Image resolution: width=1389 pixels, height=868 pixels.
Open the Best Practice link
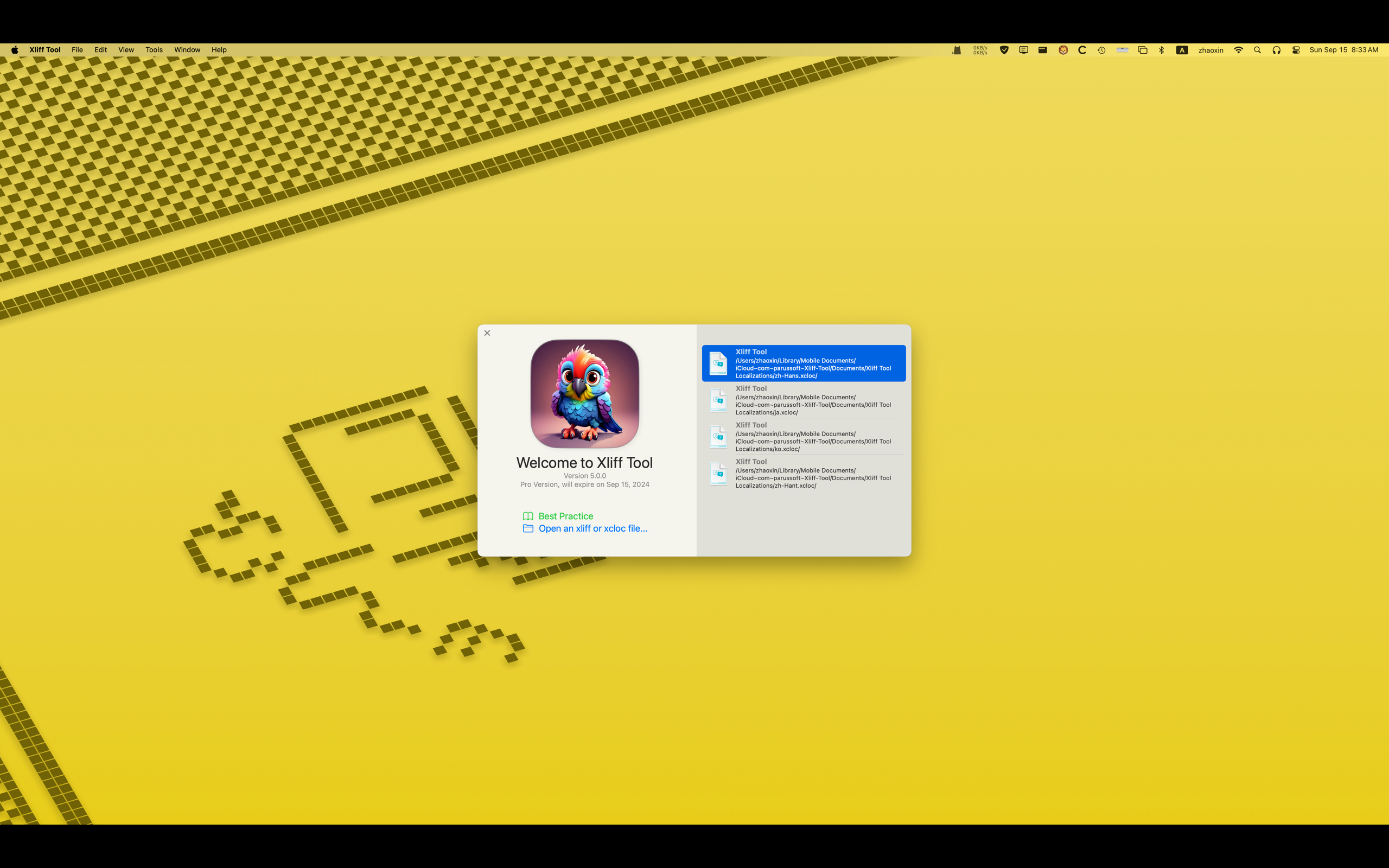565,516
